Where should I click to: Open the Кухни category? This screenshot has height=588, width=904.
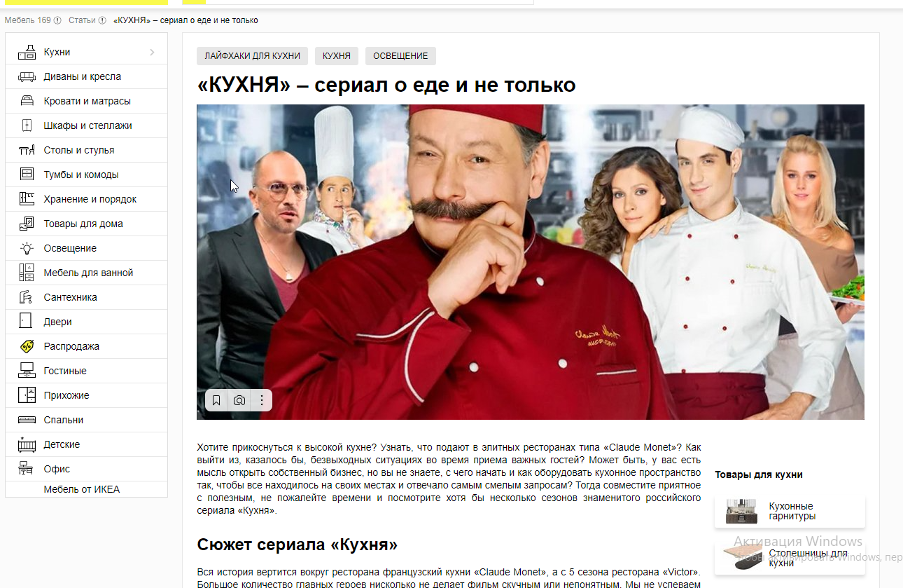click(86, 52)
